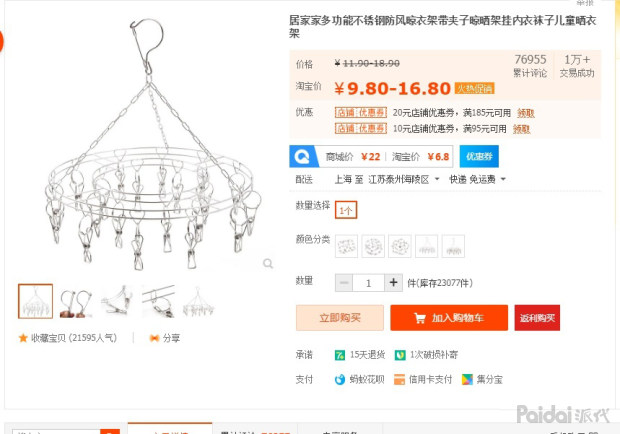The image size is (620, 434).
Task: Decrease quantity with the minus button
Action: (x=344, y=283)
